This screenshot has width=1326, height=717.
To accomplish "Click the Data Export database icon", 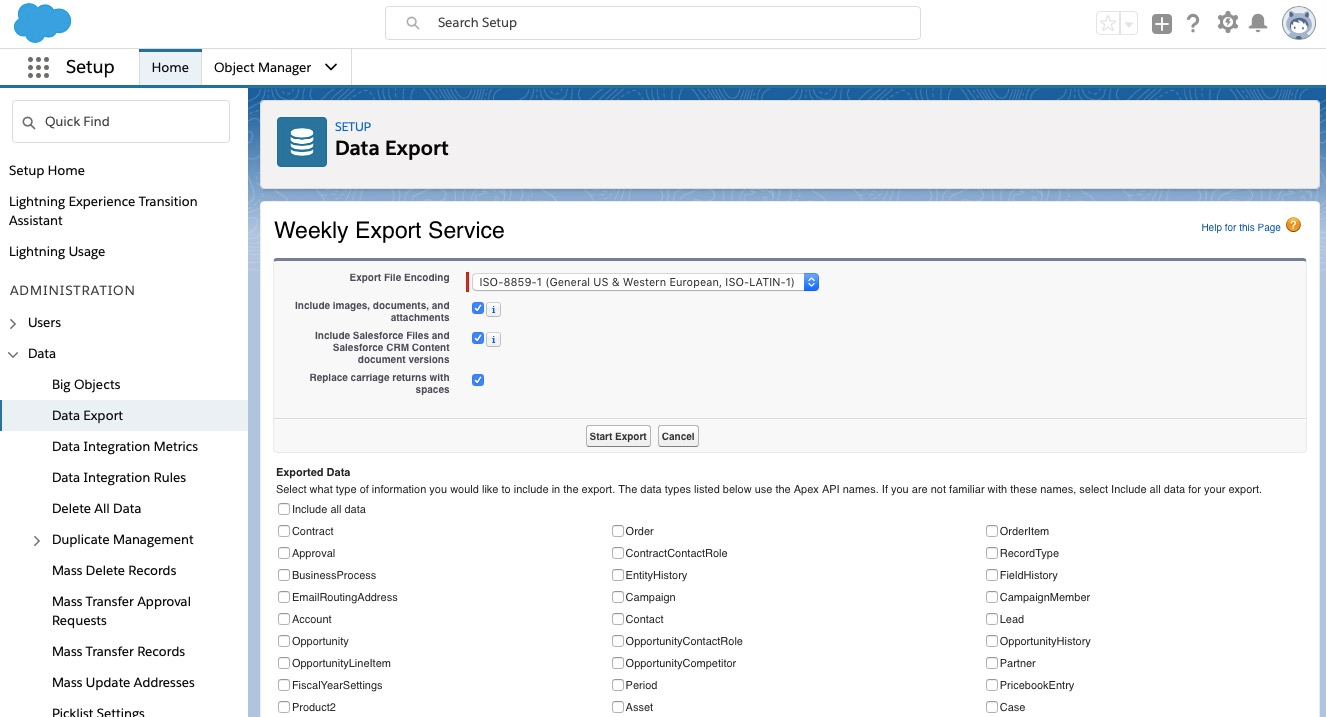I will [x=302, y=142].
